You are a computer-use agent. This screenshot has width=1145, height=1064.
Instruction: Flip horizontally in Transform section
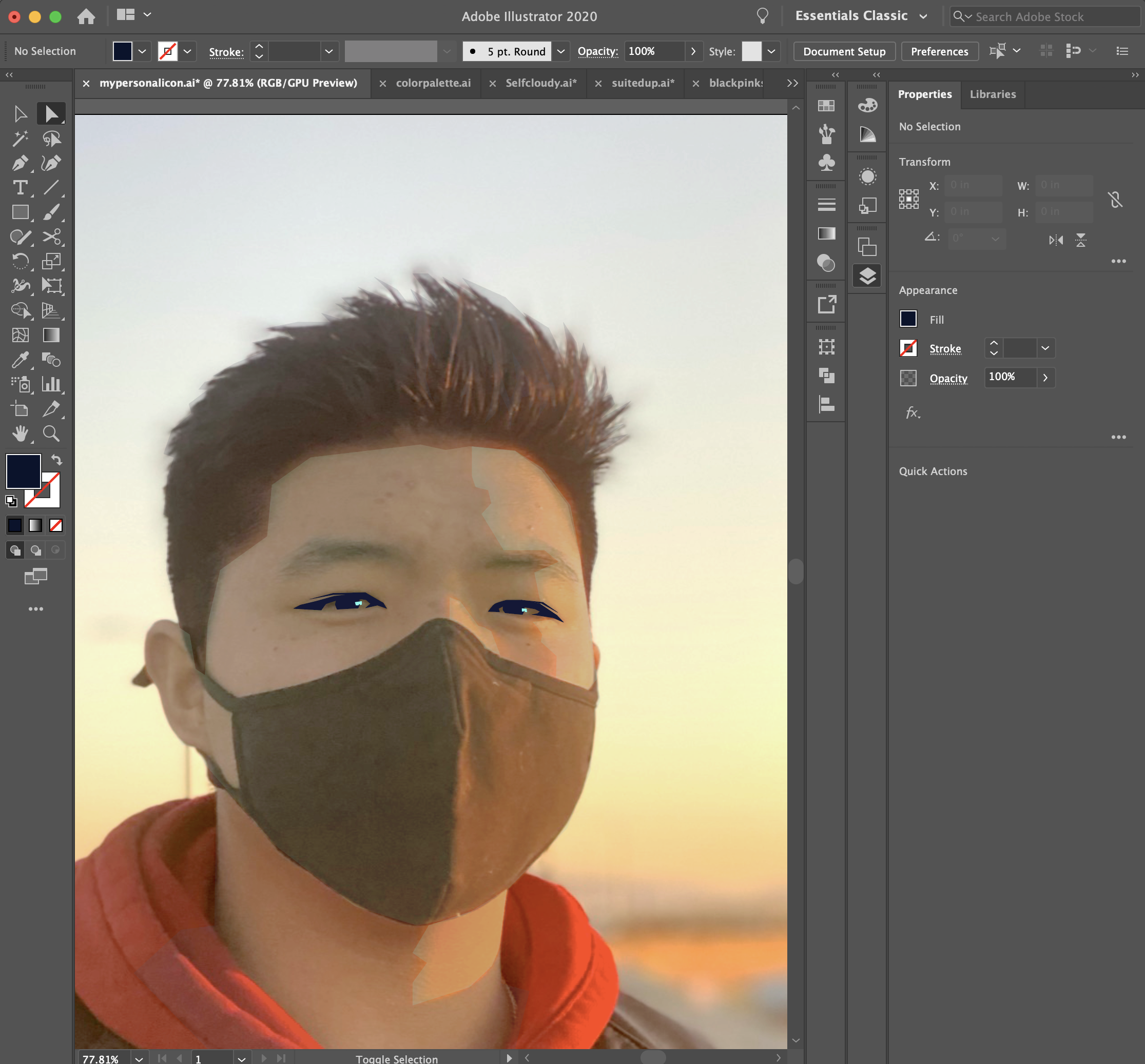click(x=1056, y=240)
